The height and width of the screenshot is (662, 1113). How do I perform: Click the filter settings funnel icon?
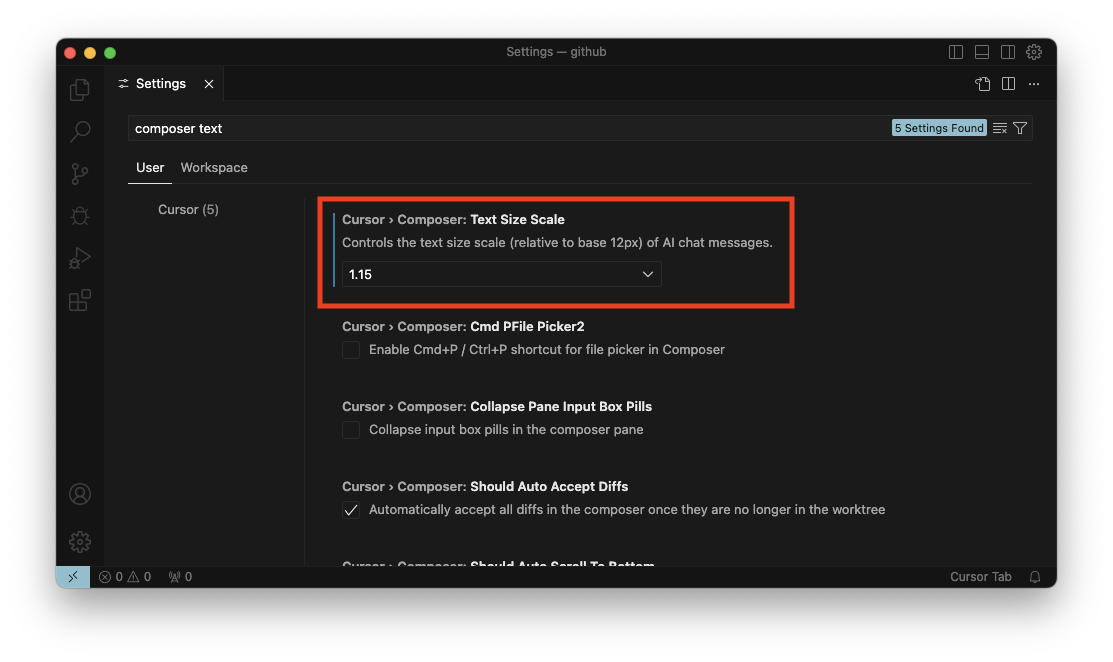1020,128
